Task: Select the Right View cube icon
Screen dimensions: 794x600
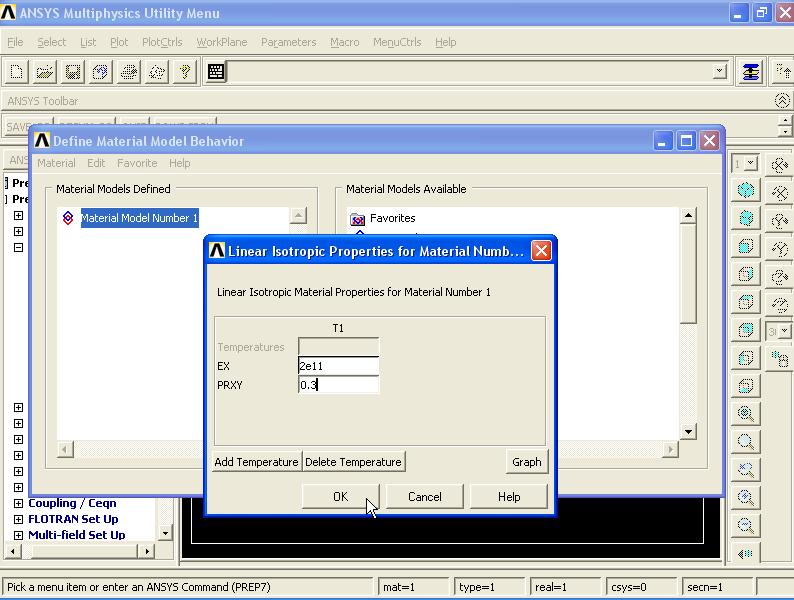Action: [746, 274]
